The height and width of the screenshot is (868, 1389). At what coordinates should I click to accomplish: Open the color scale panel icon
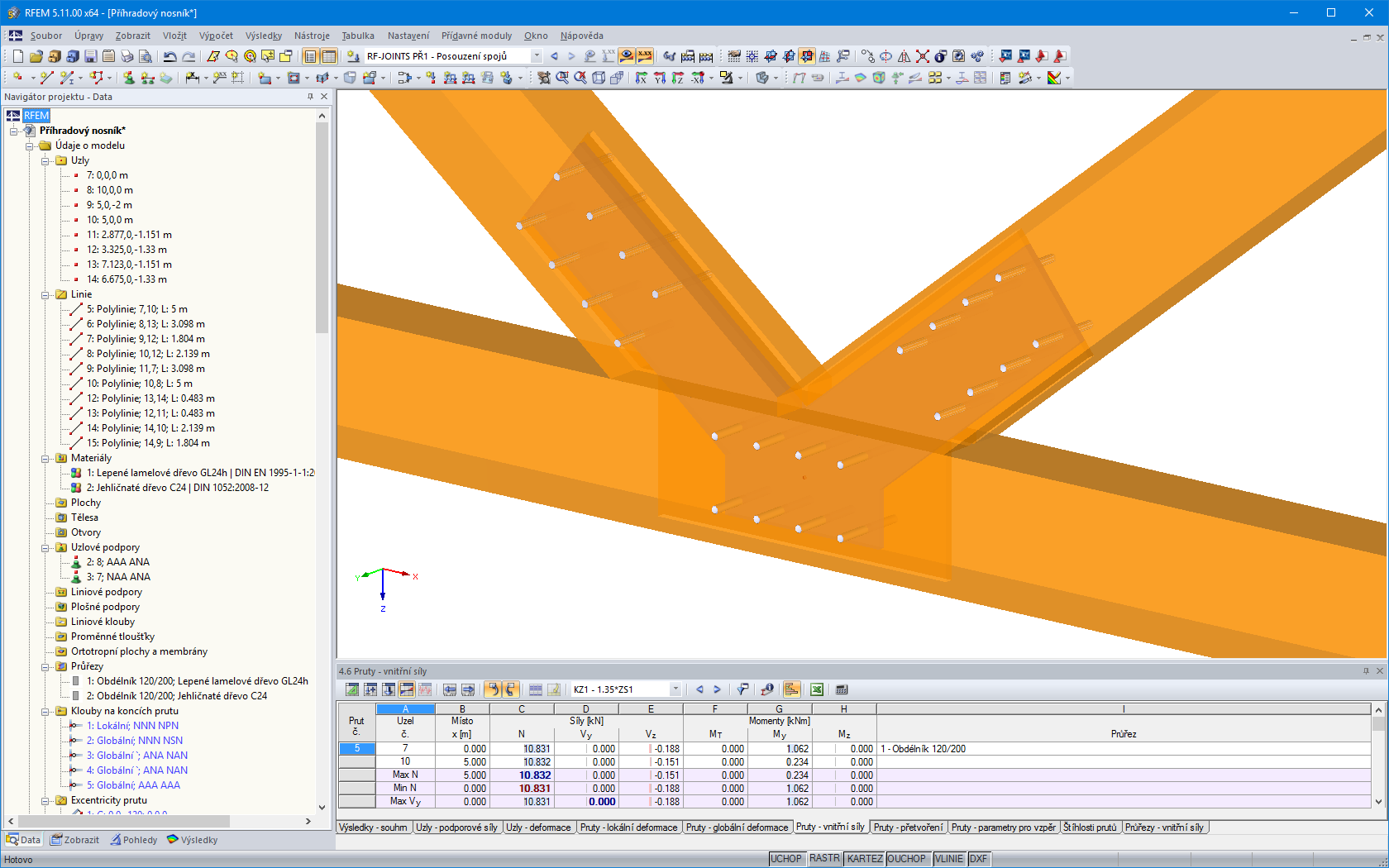point(793,689)
